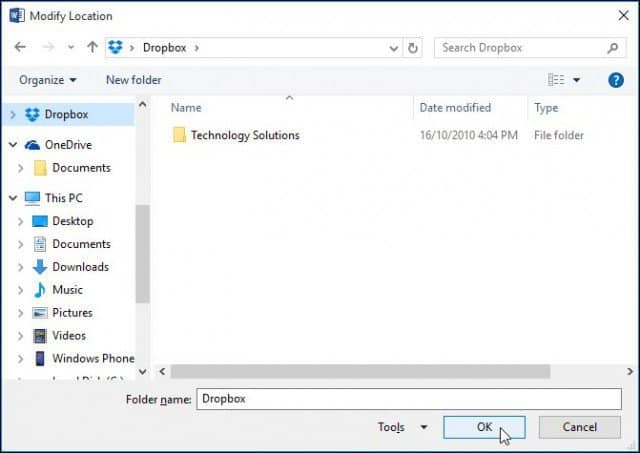Click the navigation pane scroll down arrow

[142, 371]
